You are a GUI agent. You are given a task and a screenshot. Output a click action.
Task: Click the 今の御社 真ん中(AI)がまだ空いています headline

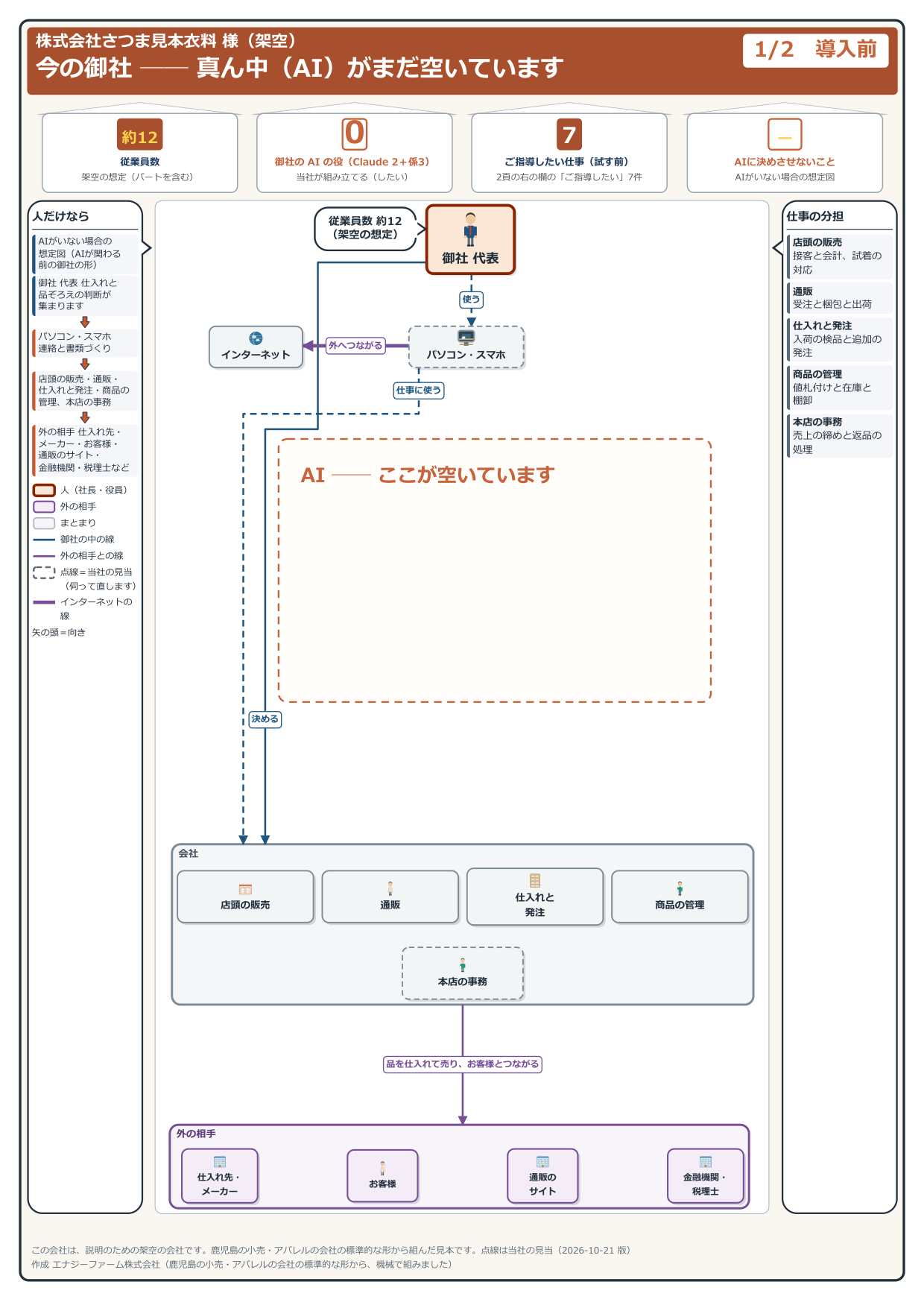pyautogui.click(x=300, y=68)
